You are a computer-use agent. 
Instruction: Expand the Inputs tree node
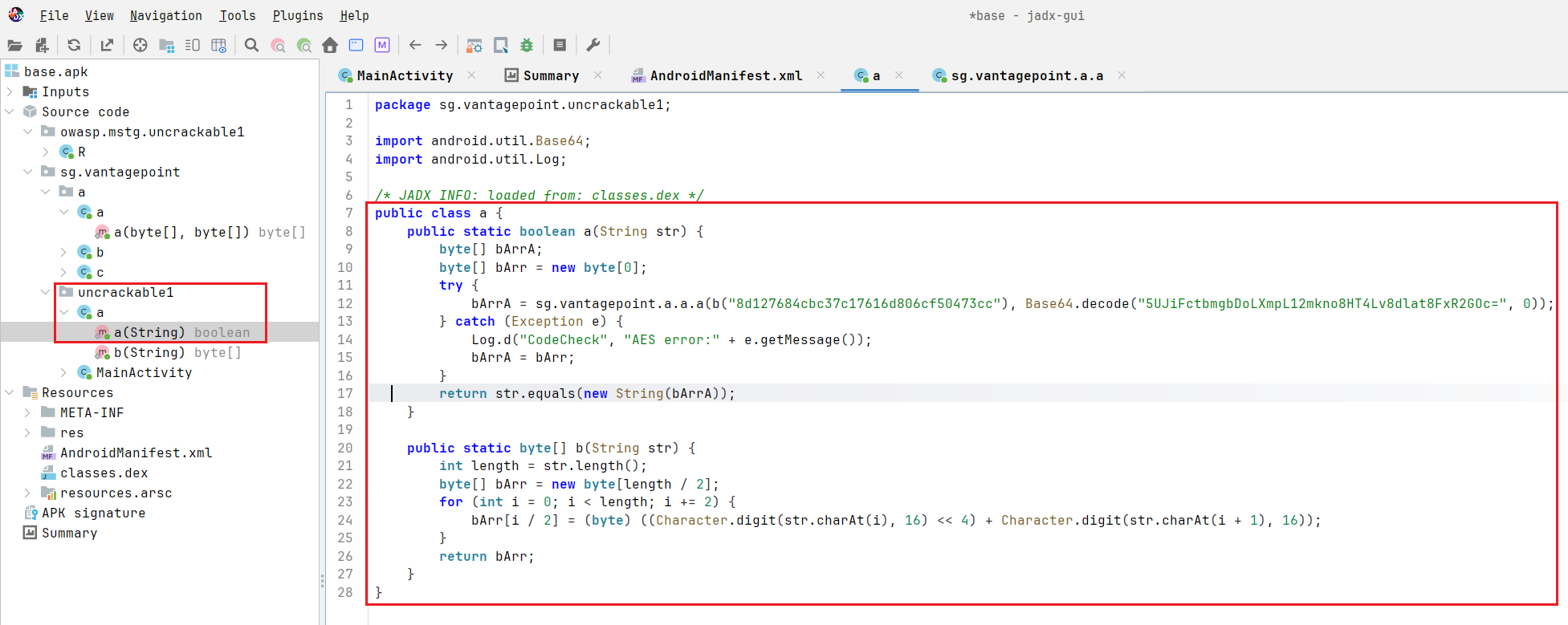[x=10, y=92]
